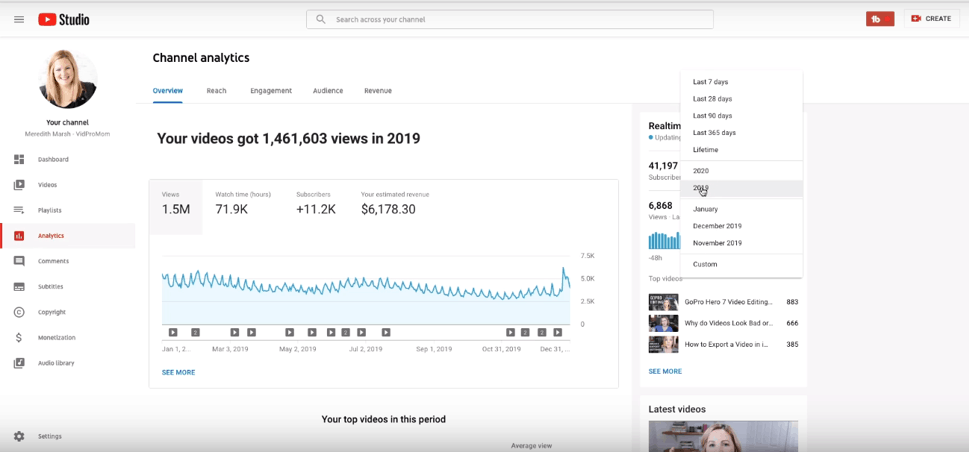Select Analytics in the sidebar
This screenshot has width=969, height=452.
[x=67, y=236]
